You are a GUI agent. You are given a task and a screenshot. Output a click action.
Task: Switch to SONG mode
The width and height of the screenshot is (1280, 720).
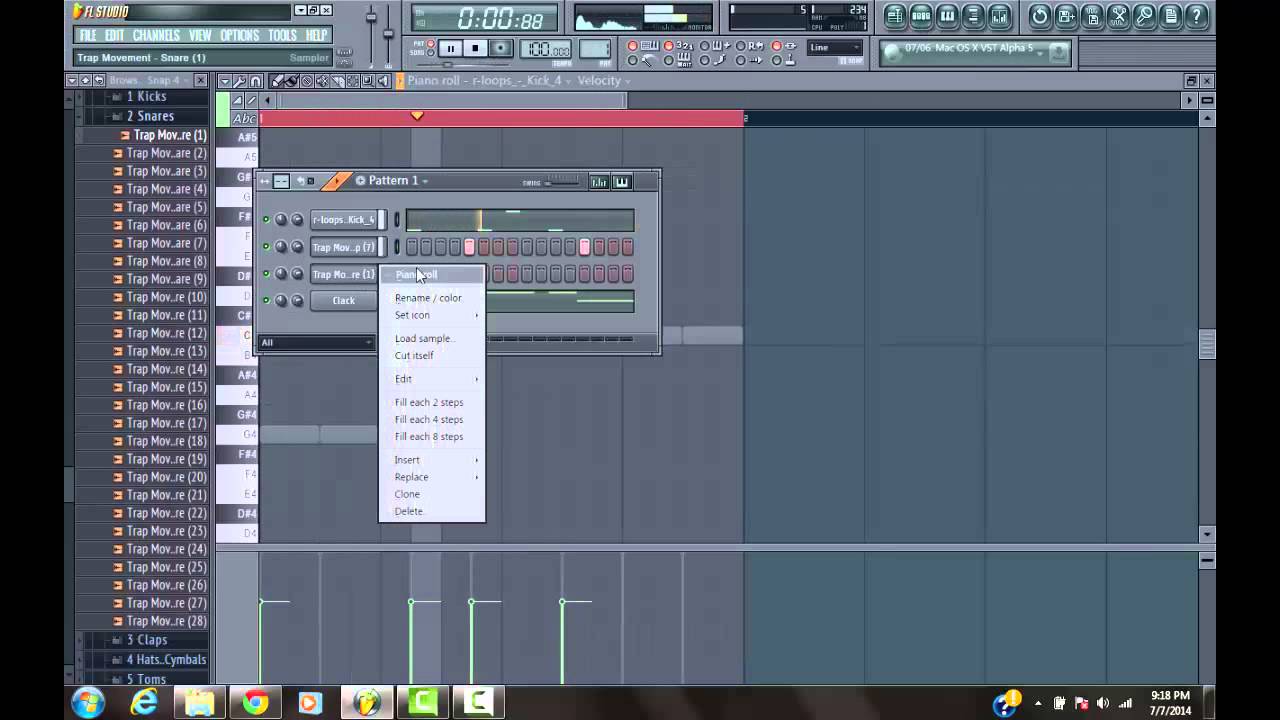click(430, 52)
